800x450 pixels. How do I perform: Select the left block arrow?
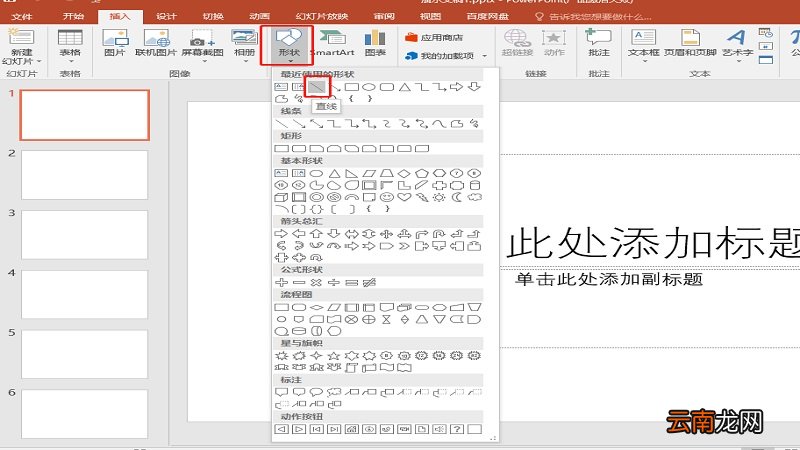point(298,234)
